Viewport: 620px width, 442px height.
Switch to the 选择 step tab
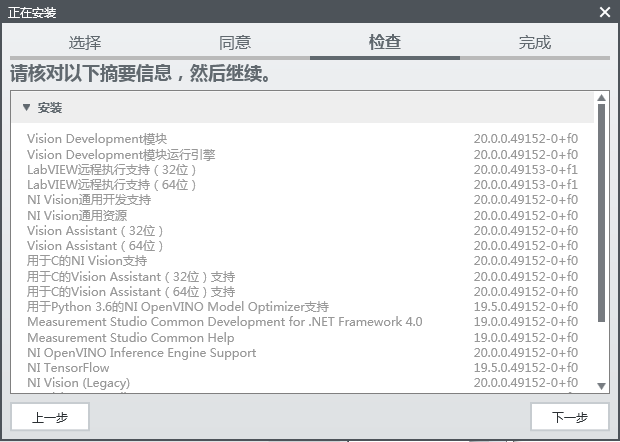[84, 43]
